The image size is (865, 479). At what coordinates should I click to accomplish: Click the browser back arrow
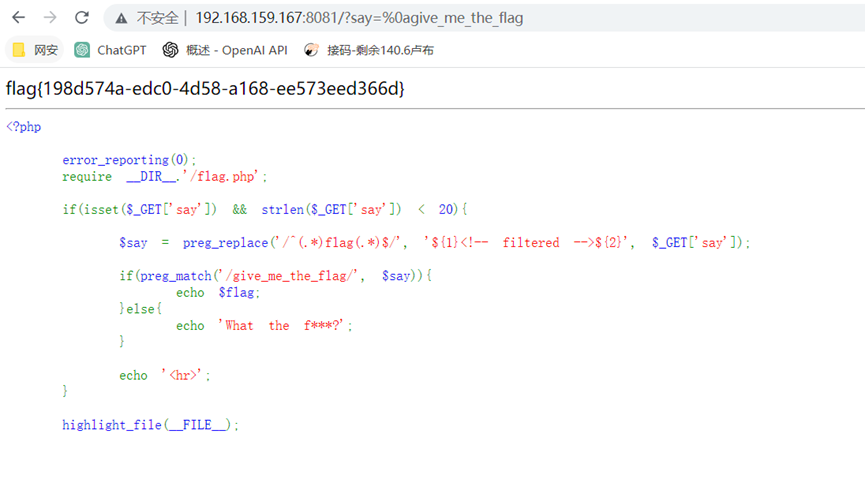tap(19, 18)
